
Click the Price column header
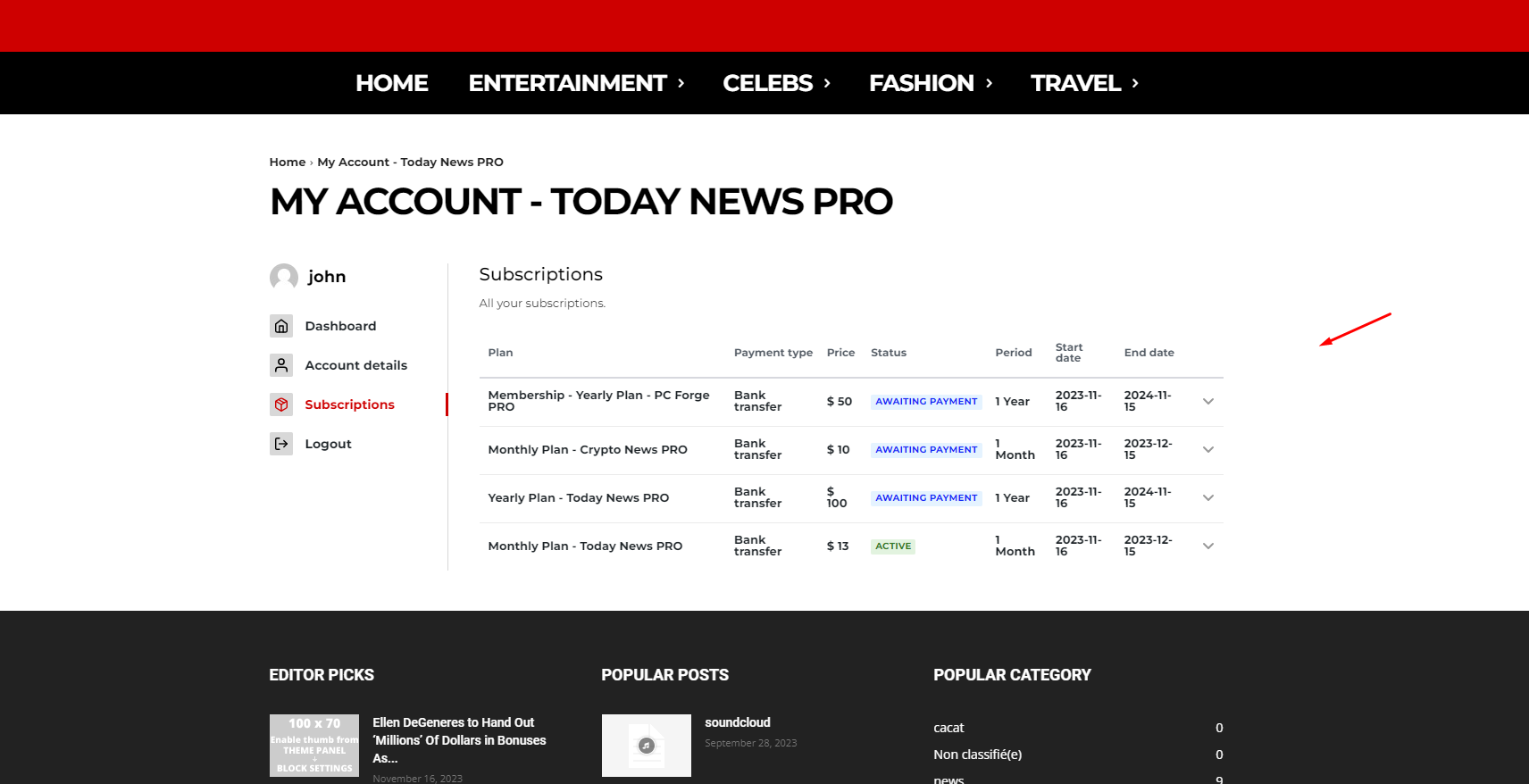click(840, 353)
